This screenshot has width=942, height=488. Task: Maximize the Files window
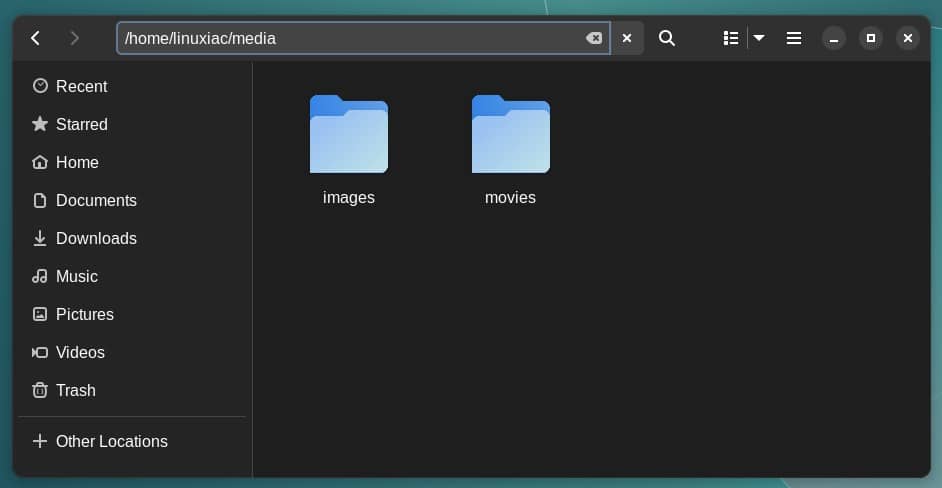tap(871, 38)
